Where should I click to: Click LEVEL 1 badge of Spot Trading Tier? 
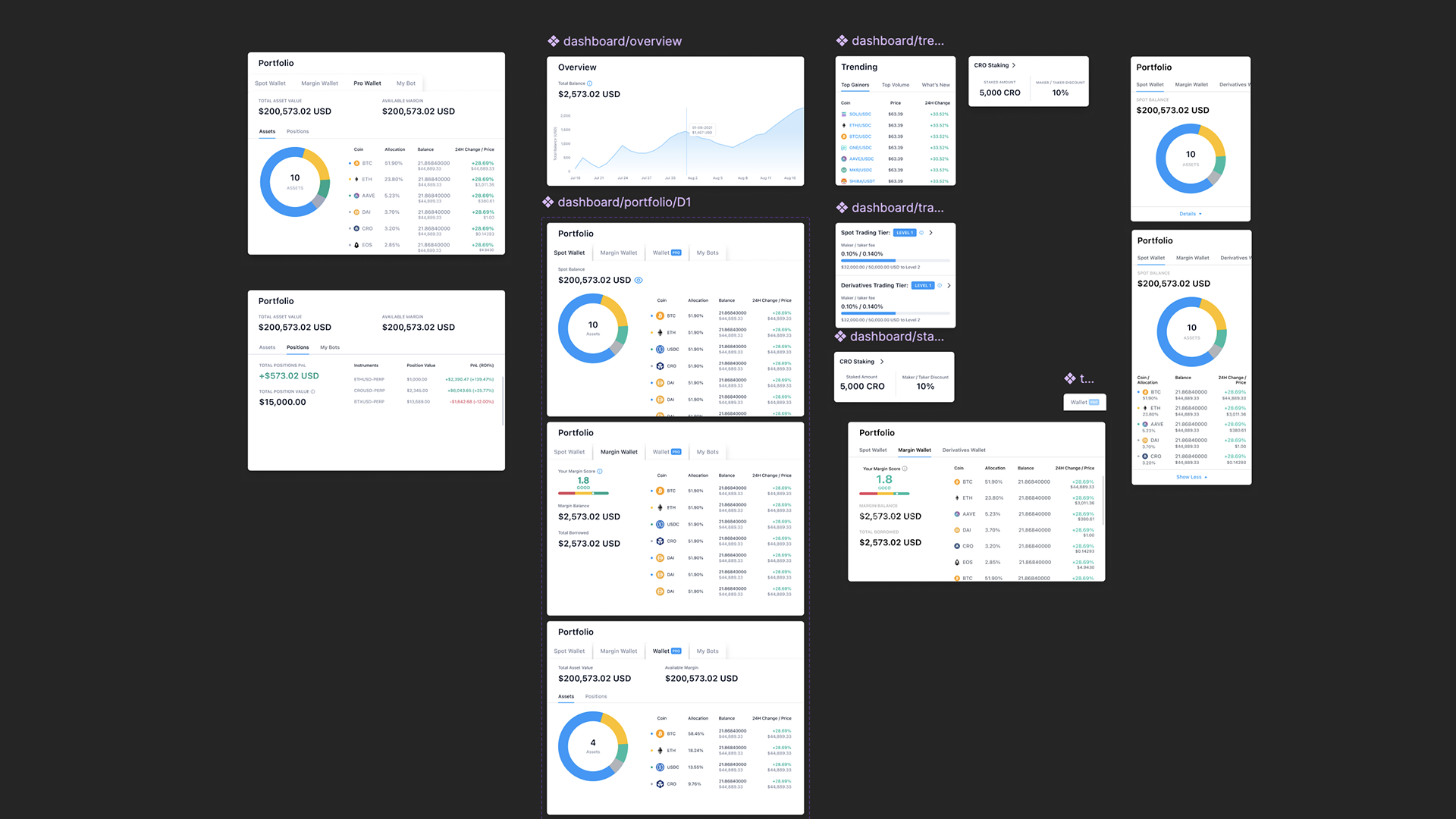click(905, 233)
